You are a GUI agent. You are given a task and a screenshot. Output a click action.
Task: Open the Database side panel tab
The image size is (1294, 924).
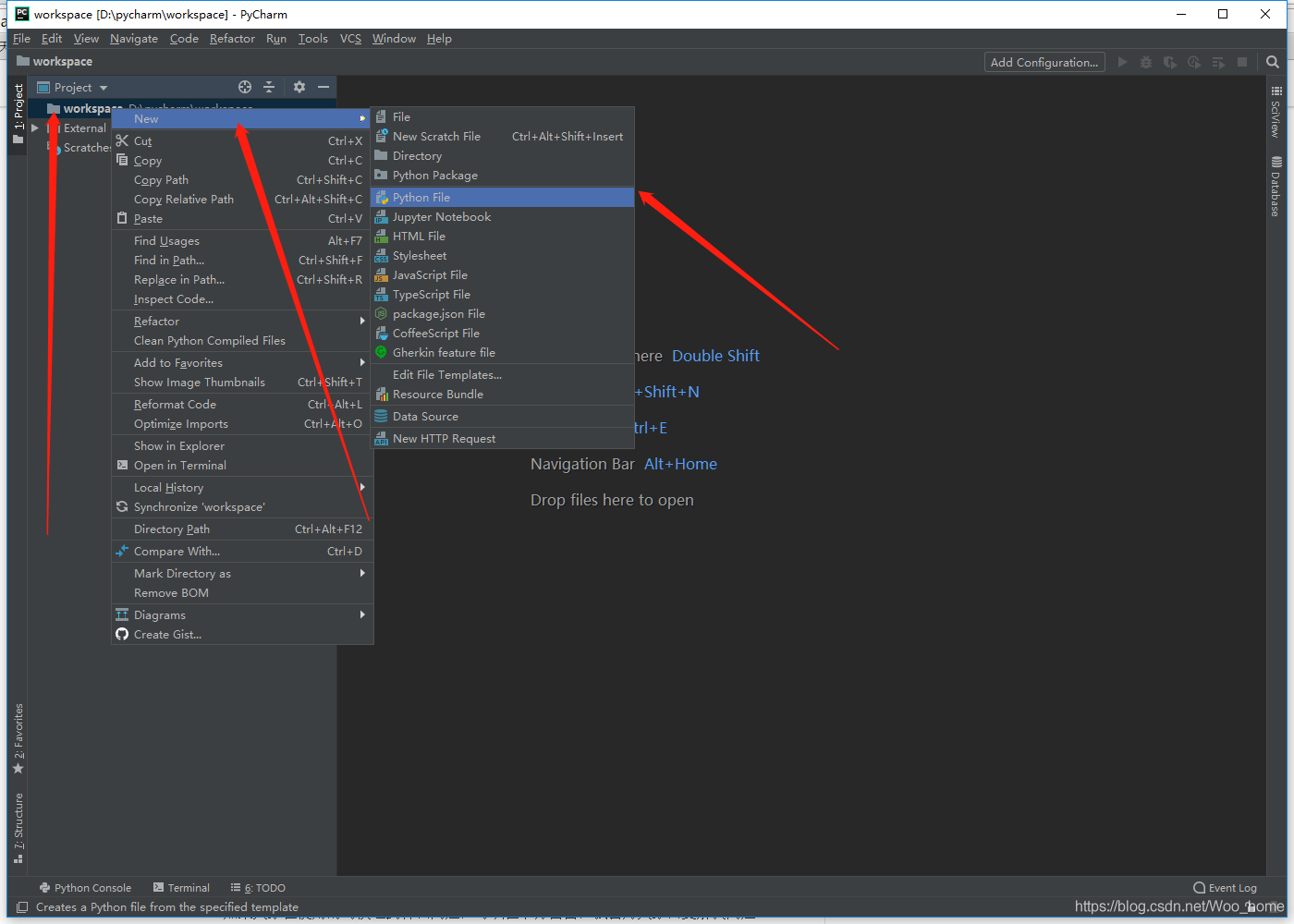coord(1276,187)
